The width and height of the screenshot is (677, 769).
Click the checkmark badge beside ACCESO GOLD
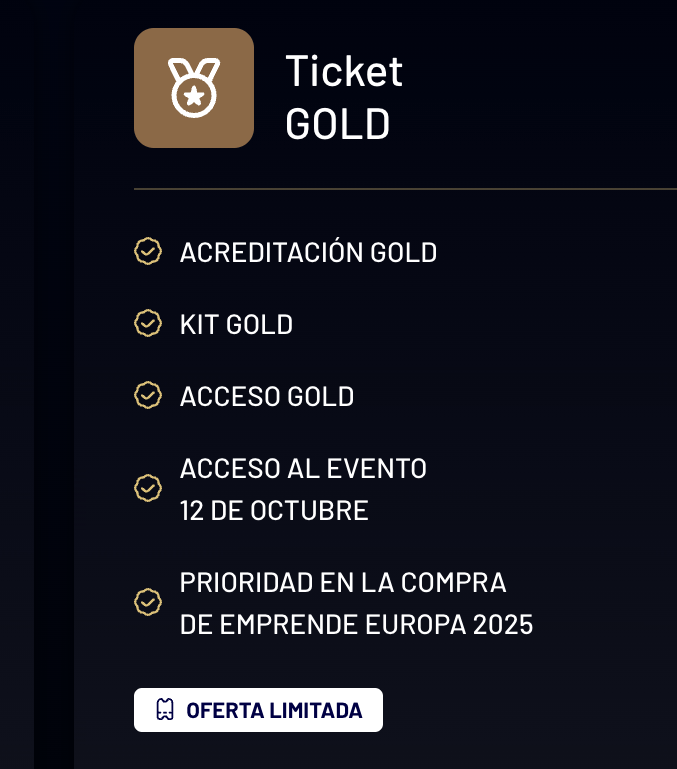coord(148,395)
